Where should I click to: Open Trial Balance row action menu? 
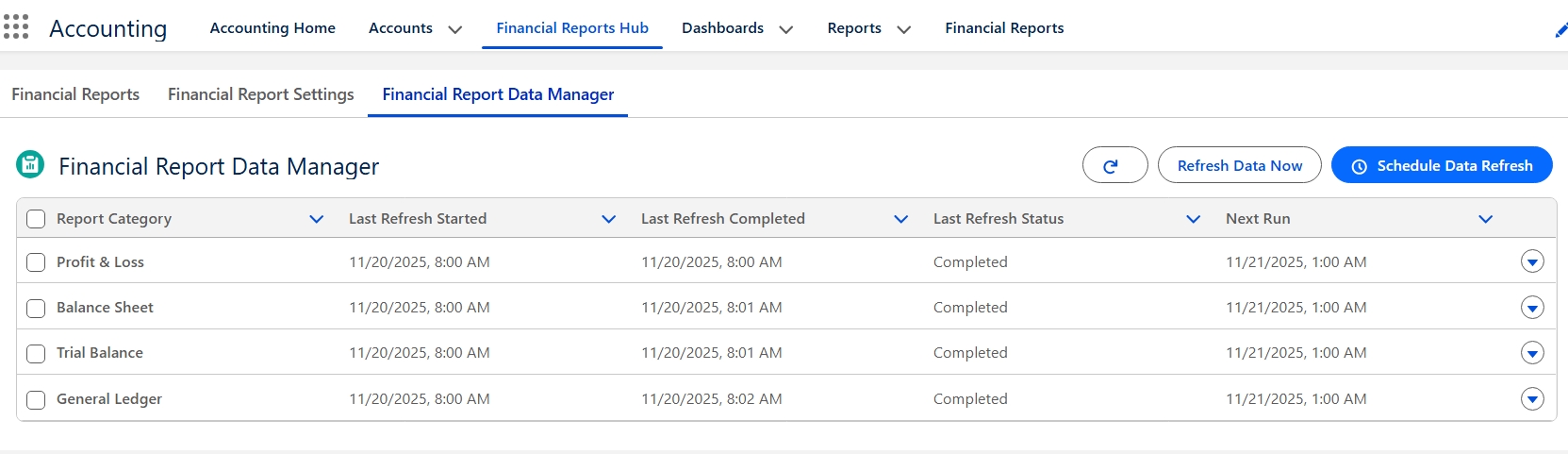click(x=1532, y=352)
